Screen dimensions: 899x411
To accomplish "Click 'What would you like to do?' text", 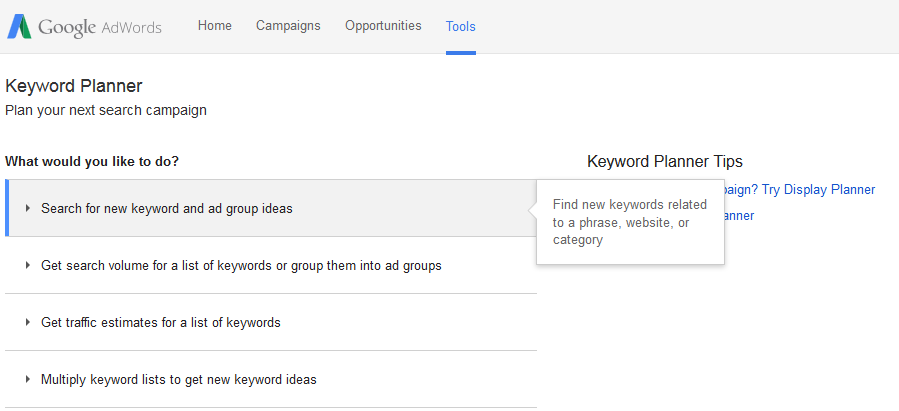I will tap(92, 162).
